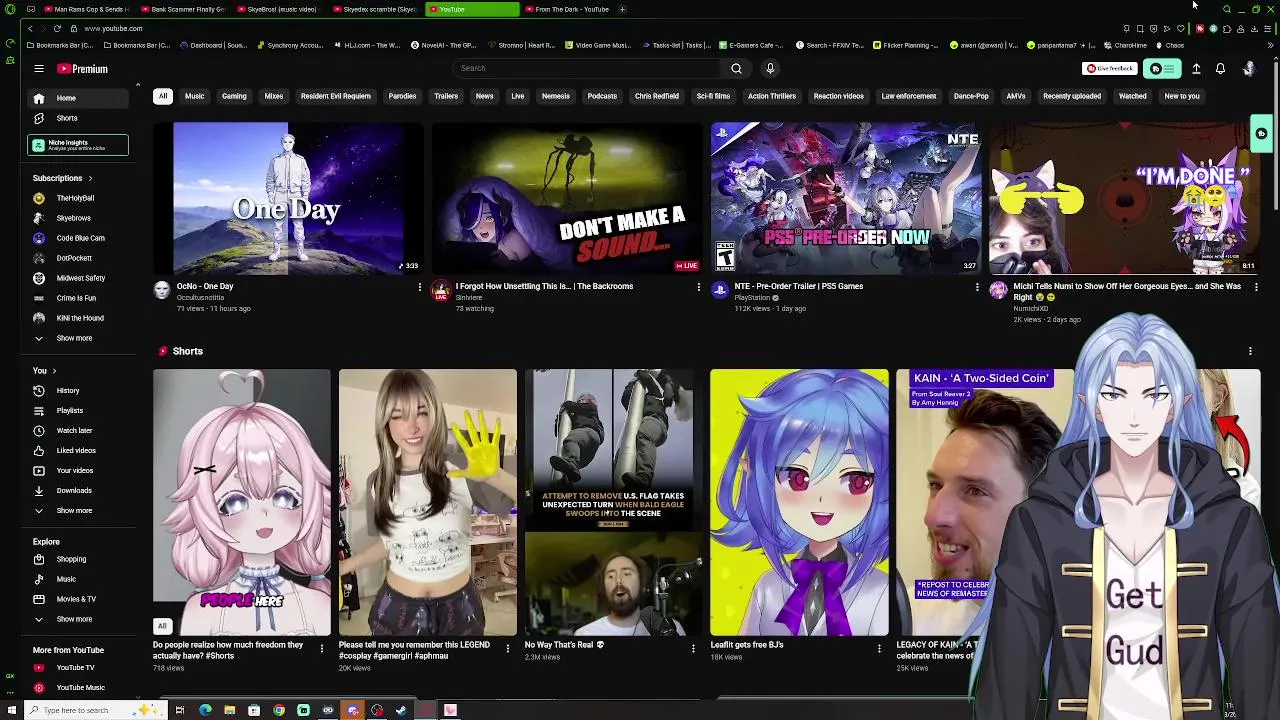The height and width of the screenshot is (720, 1280).
Task: Click the green TubeBuddy extension menu button
Action: [x=1162, y=69]
